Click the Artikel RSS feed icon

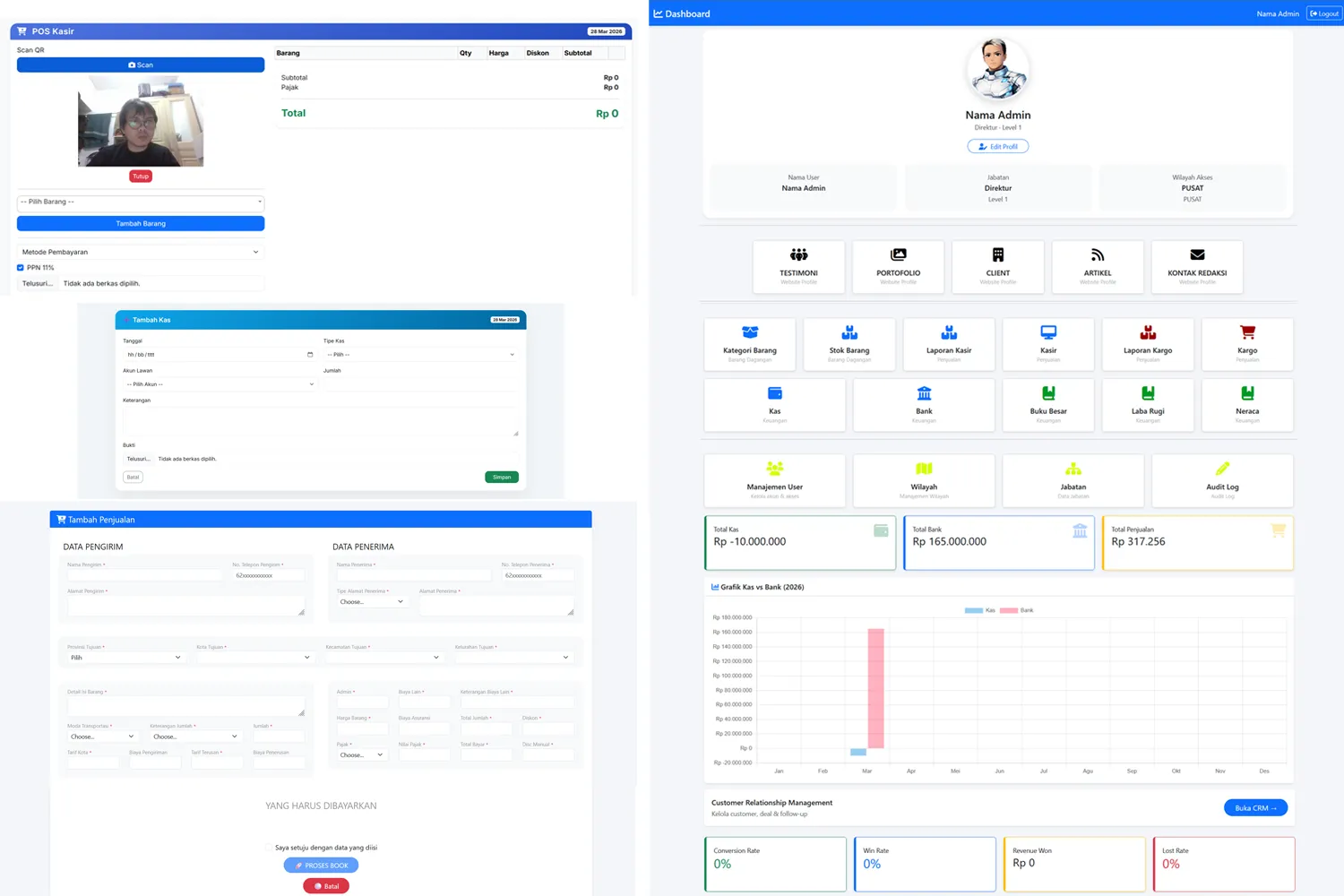tap(1098, 255)
